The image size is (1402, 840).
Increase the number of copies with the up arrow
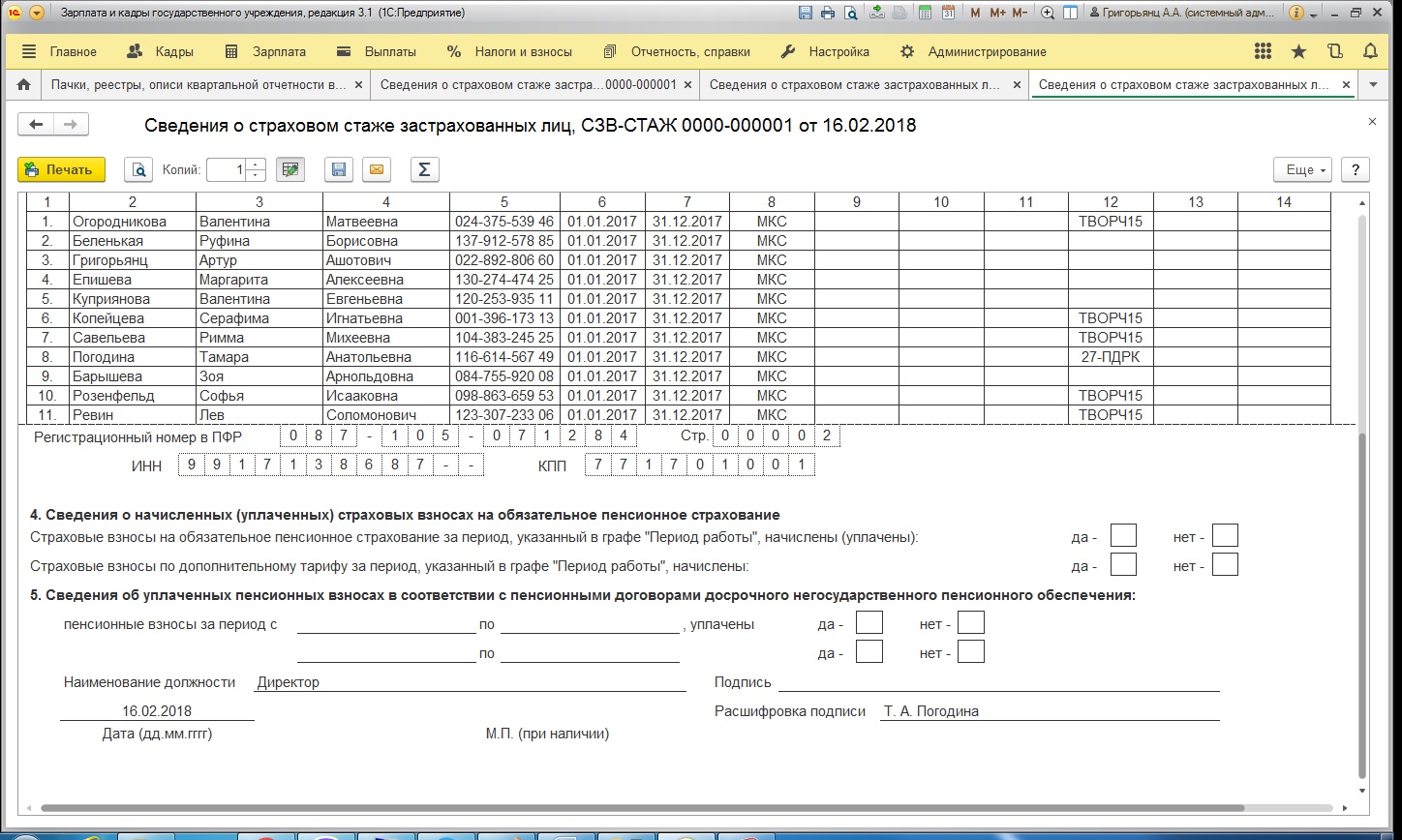pos(256,165)
